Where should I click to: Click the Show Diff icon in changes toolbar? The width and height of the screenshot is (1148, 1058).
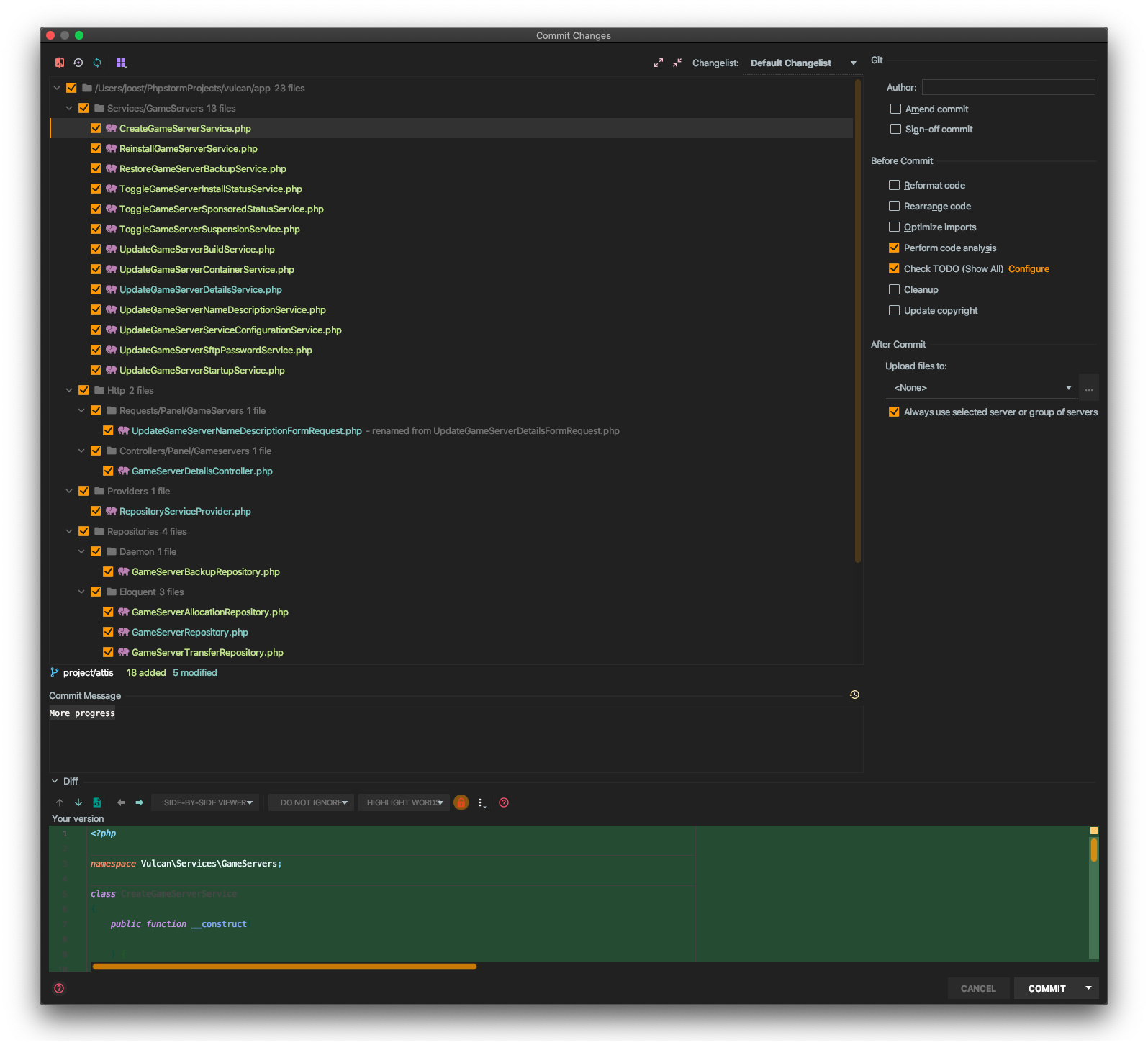[60, 63]
